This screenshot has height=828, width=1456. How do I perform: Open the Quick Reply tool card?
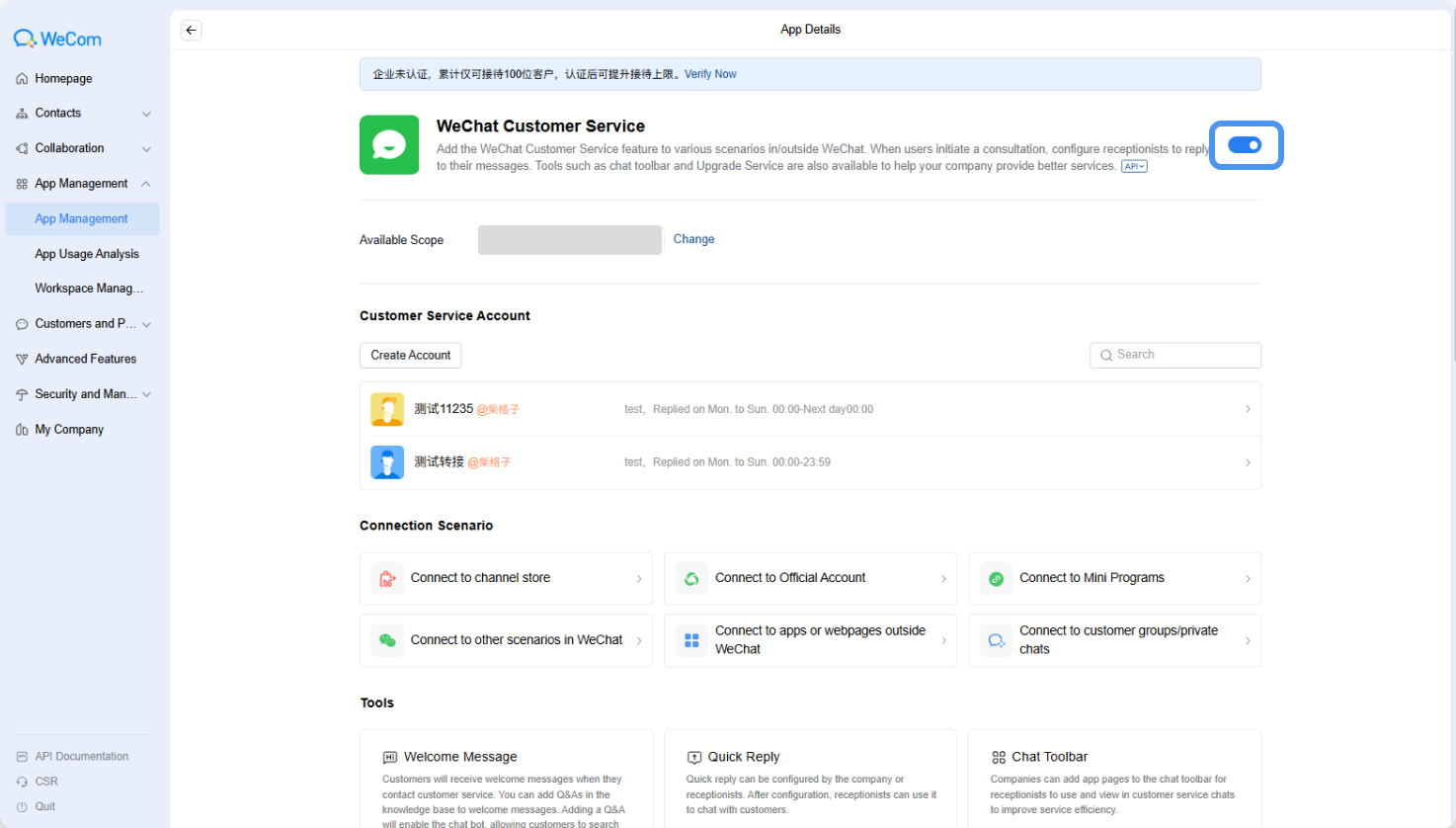[810, 780]
